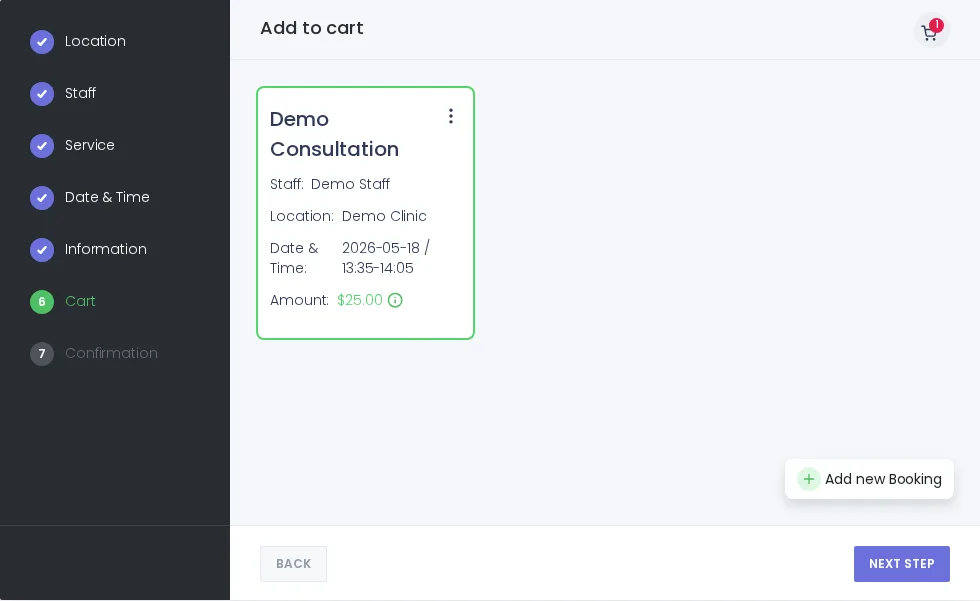Screen dimensions: 980x601
Task: Select the Cart step label
Action: click(80, 301)
